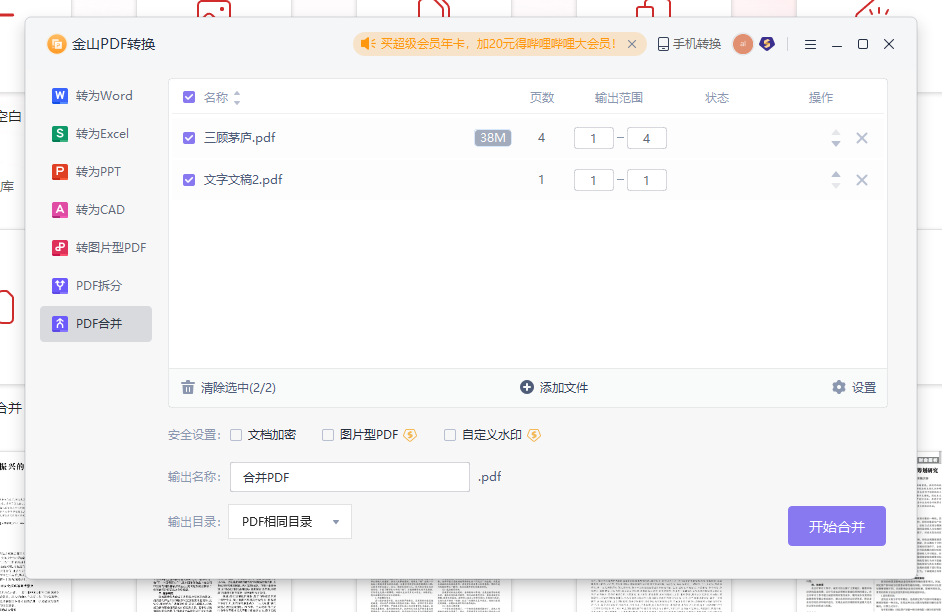Click the orange speaker announcement icon

[x=367, y=44]
